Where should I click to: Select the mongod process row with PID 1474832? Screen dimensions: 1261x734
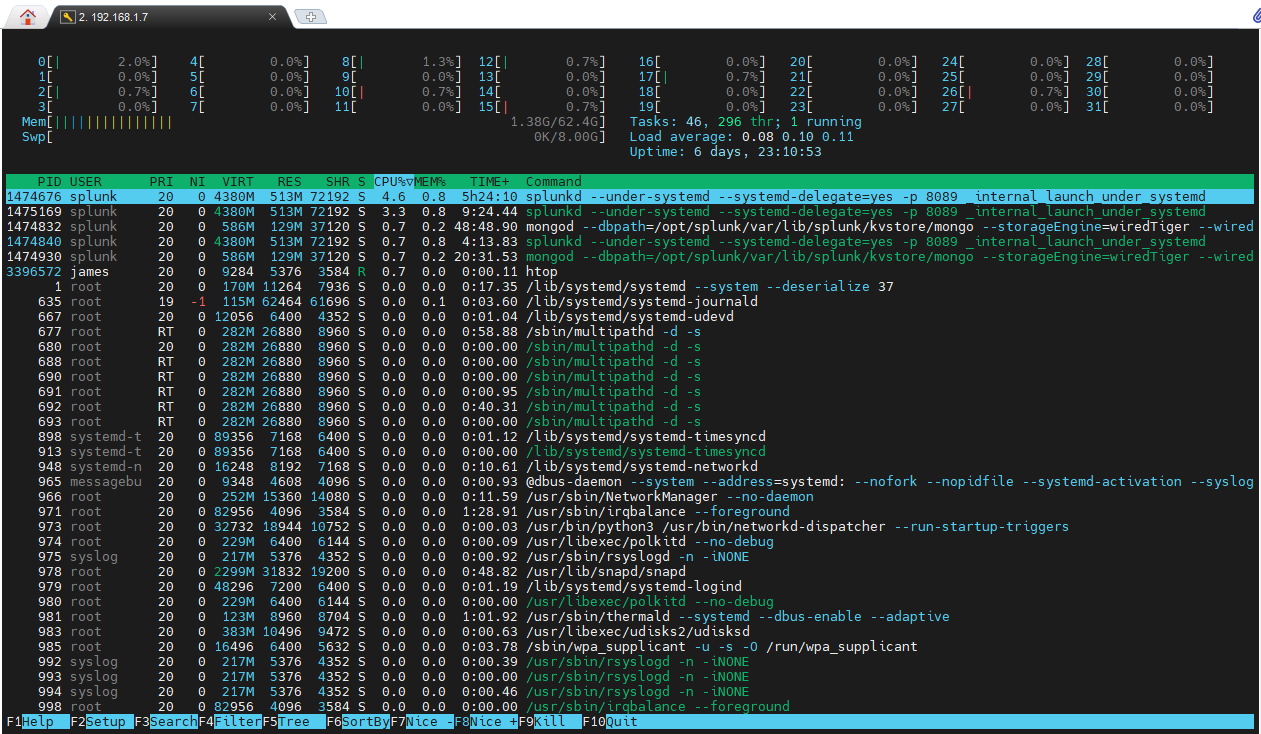pyautogui.click(x=630, y=227)
